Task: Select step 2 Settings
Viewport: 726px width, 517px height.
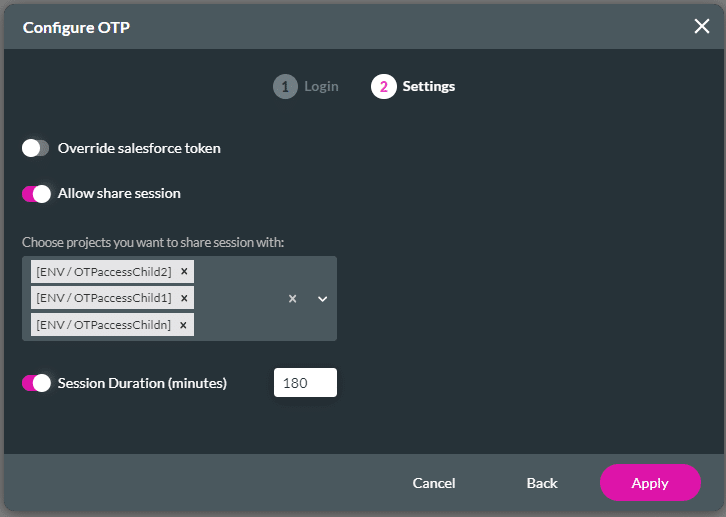Action: [x=413, y=87]
